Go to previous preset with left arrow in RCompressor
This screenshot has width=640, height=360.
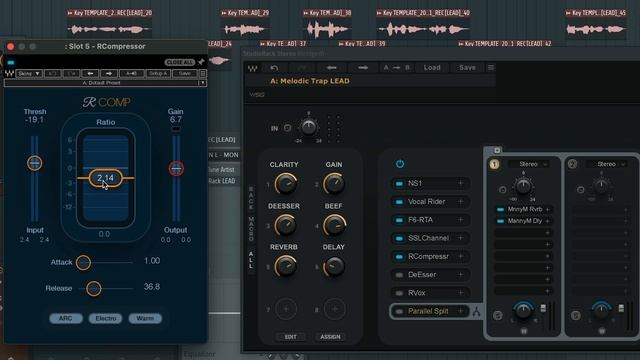(90, 73)
